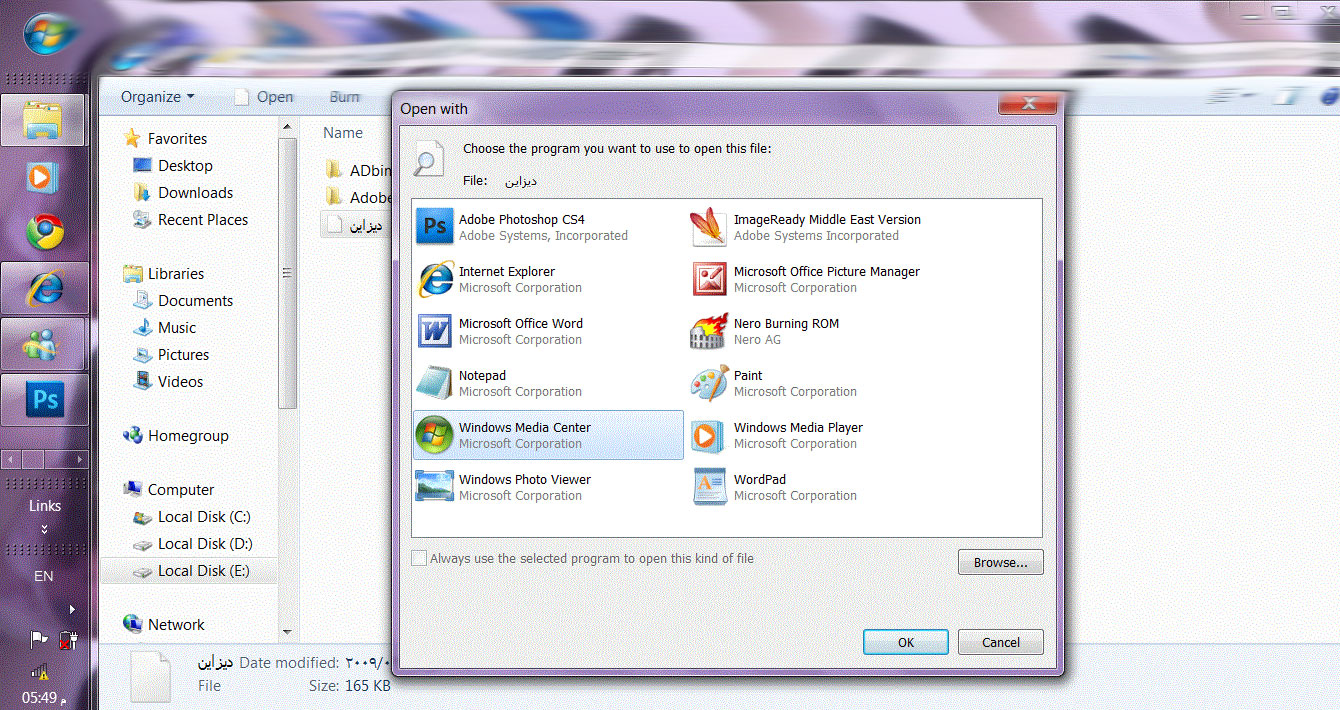Select the Nero Burning ROM icon

[x=709, y=331]
